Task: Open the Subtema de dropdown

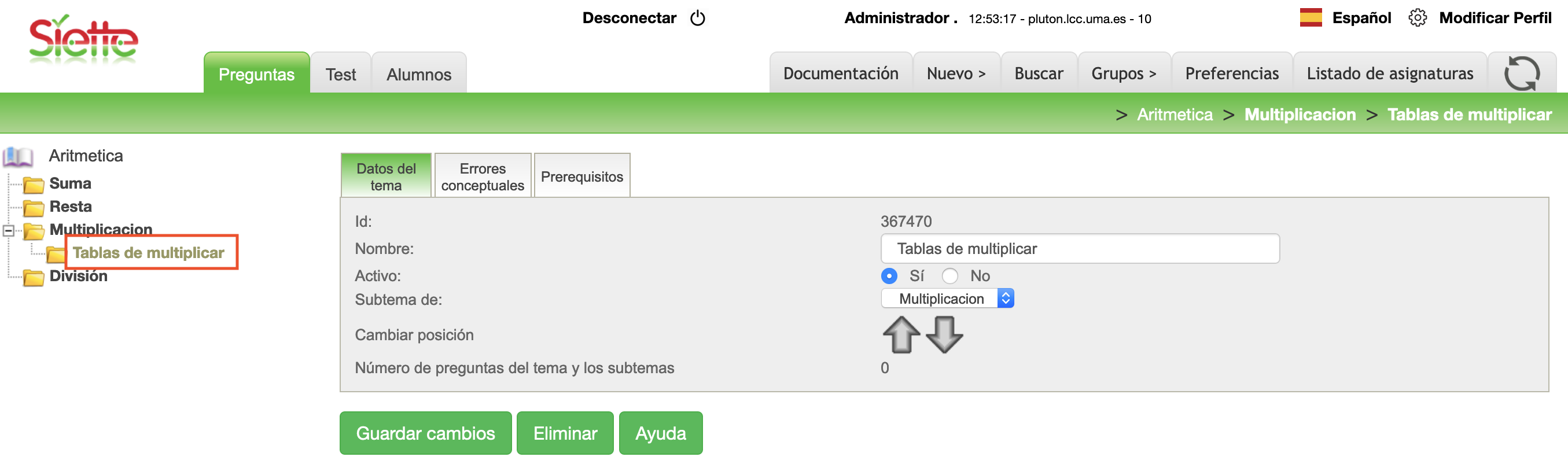Action: [x=947, y=299]
